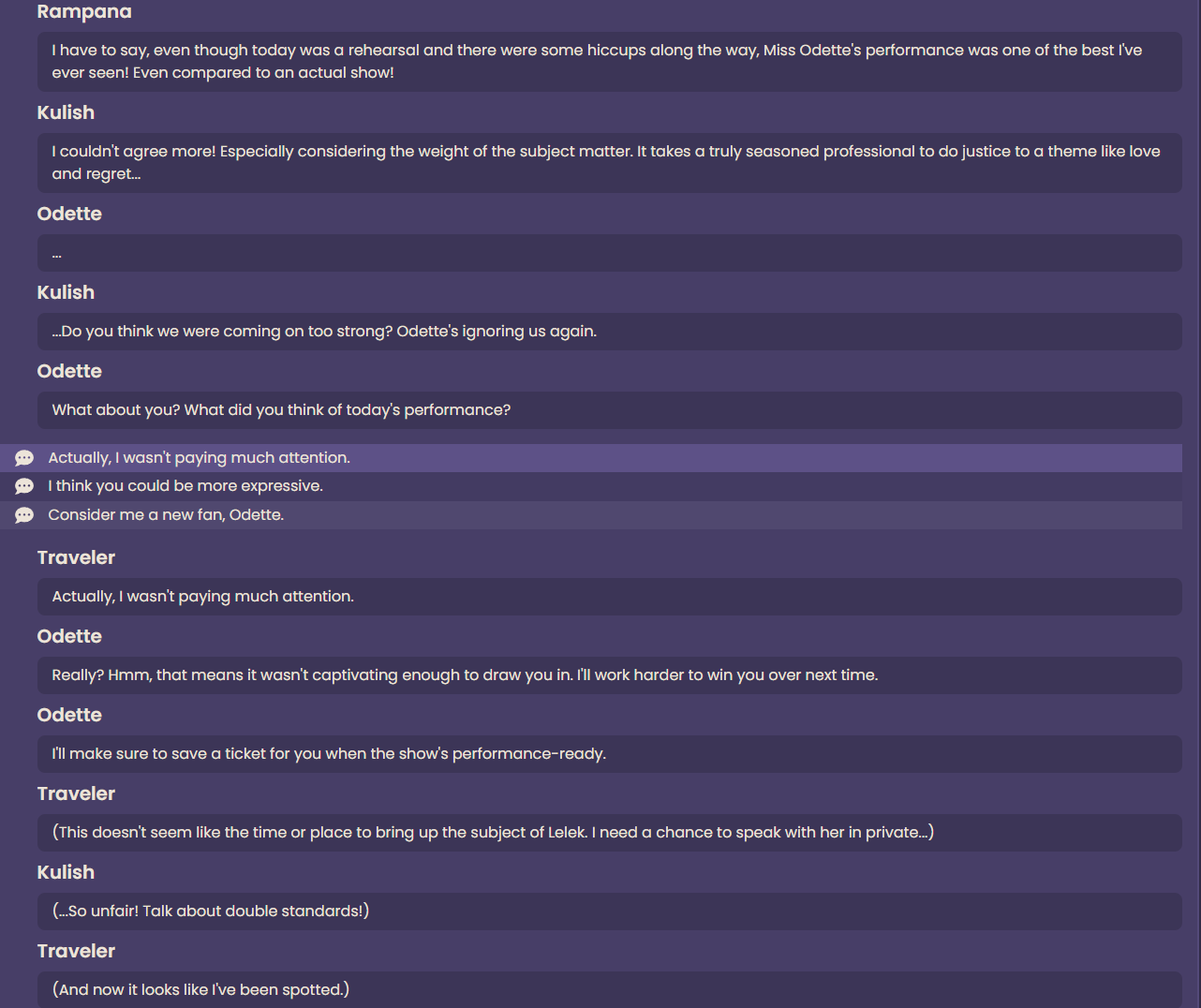Click Kulish's 'coming on too strong' line
1201x1008 pixels.
(x=610, y=332)
